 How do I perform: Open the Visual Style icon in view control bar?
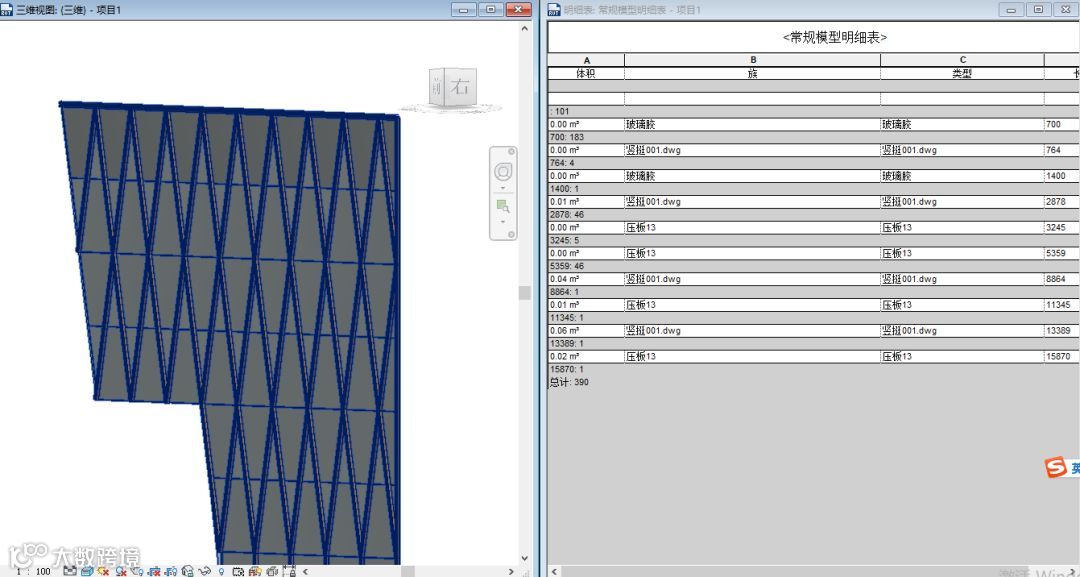point(87,571)
